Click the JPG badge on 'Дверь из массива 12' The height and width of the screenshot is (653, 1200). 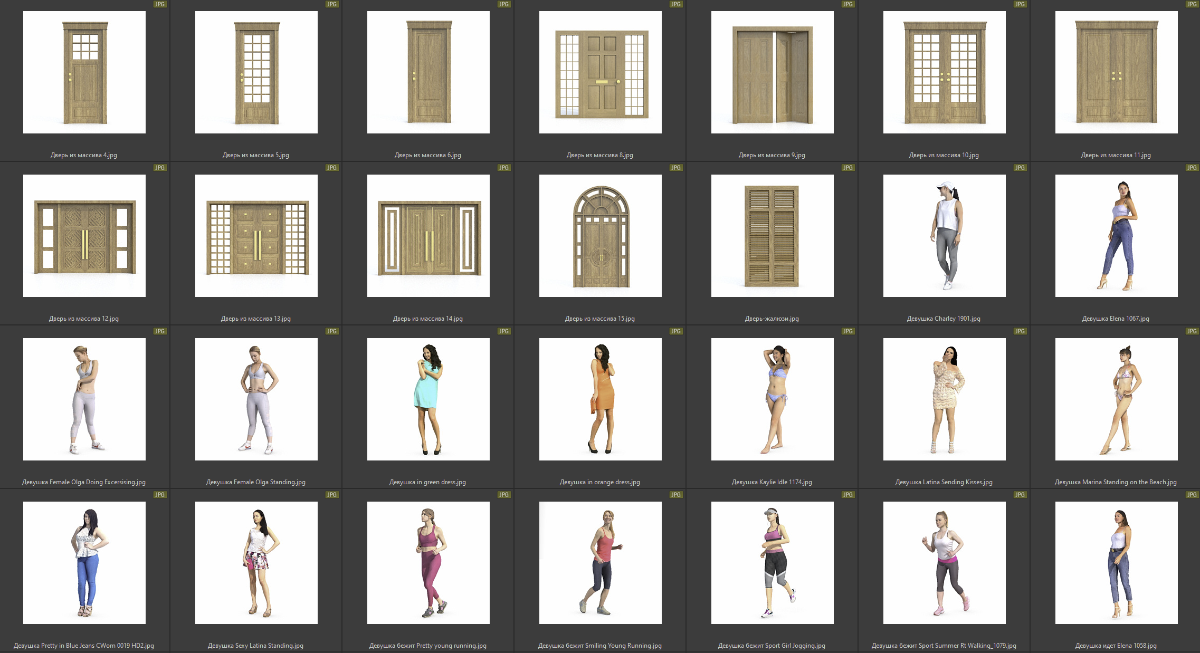point(160,168)
